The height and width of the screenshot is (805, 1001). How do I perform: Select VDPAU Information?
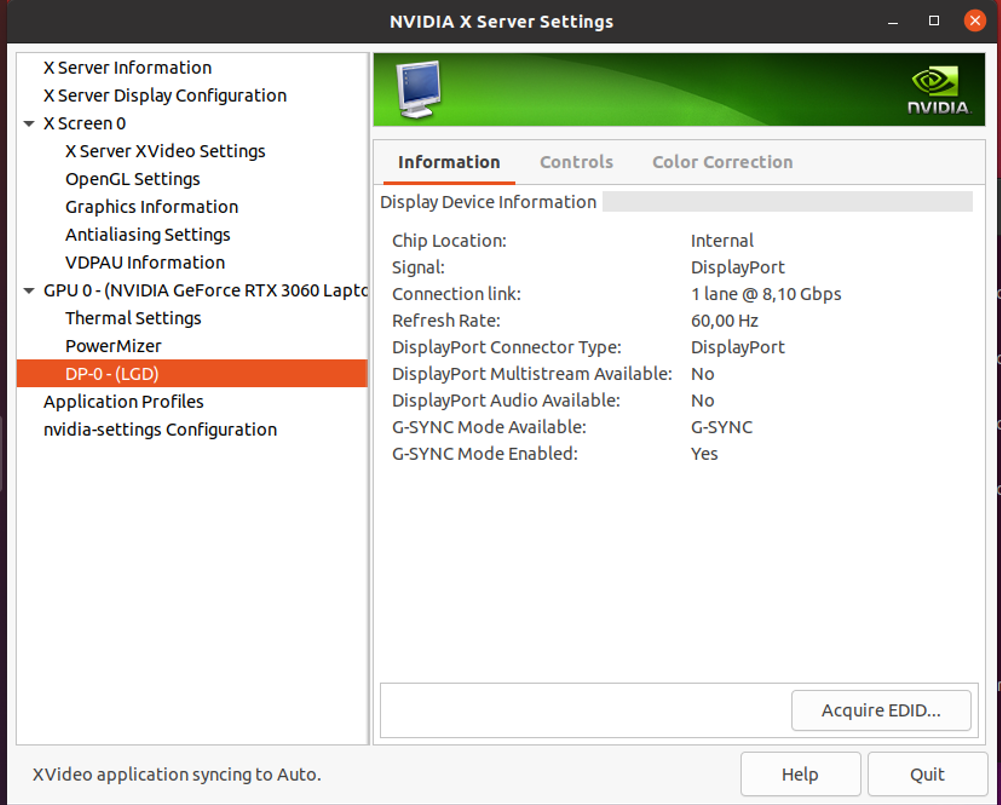pyautogui.click(x=145, y=262)
